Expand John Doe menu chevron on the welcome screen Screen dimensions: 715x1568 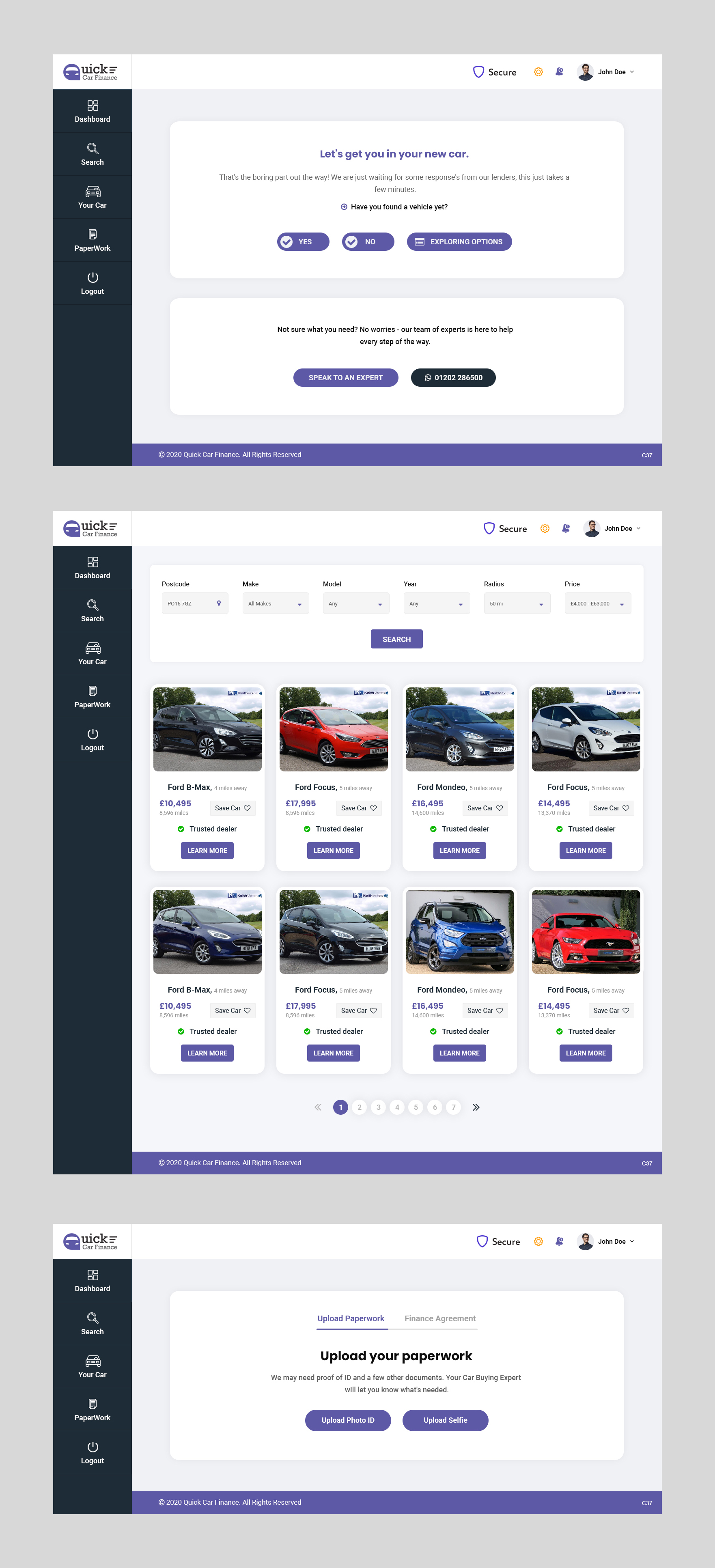[632, 72]
